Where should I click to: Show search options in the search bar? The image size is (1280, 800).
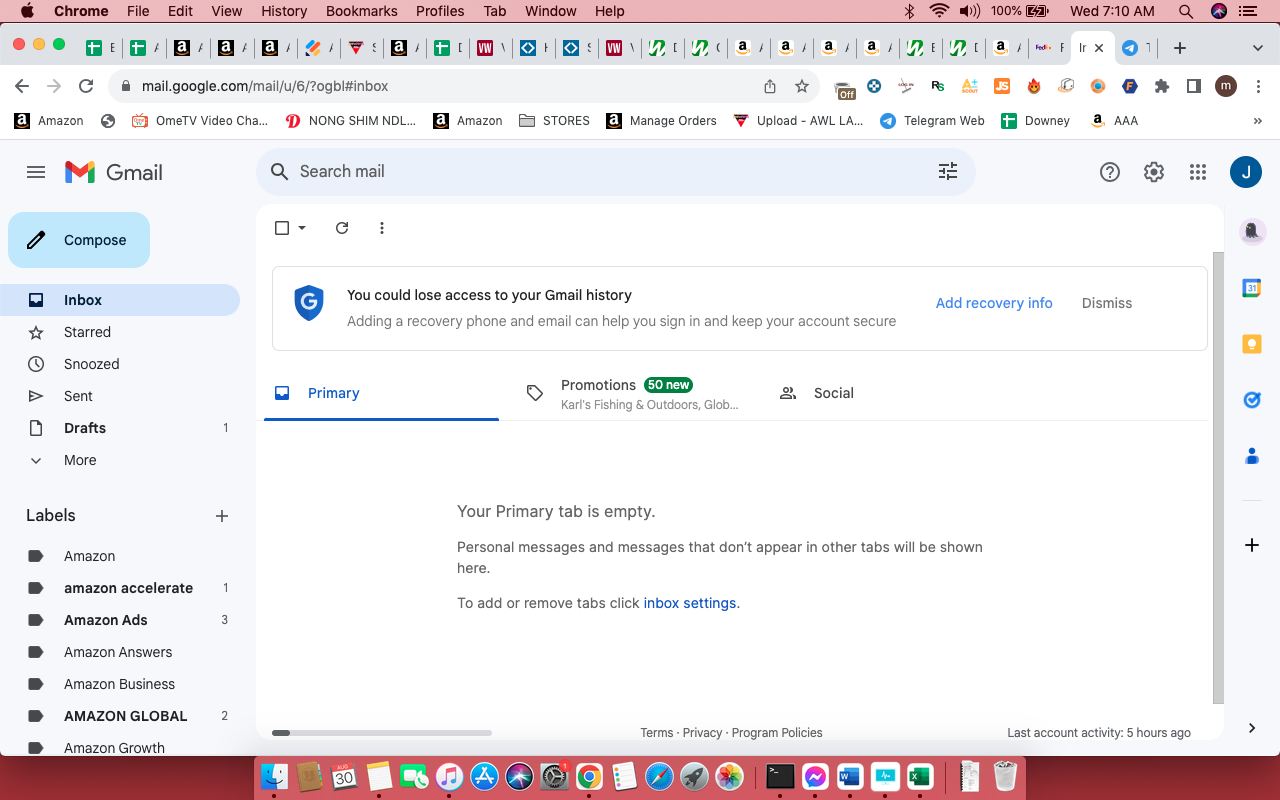click(948, 171)
